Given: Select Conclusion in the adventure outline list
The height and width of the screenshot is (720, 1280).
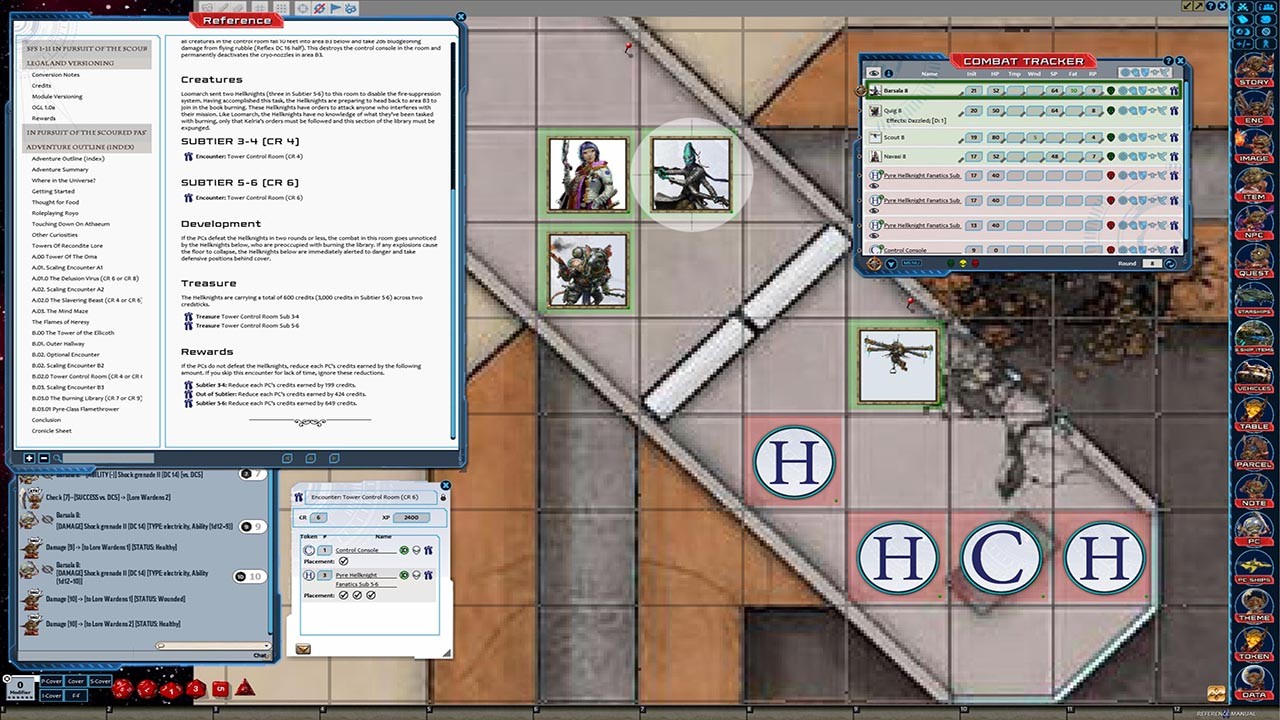Looking at the screenshot, I should [x=45, y=419].
